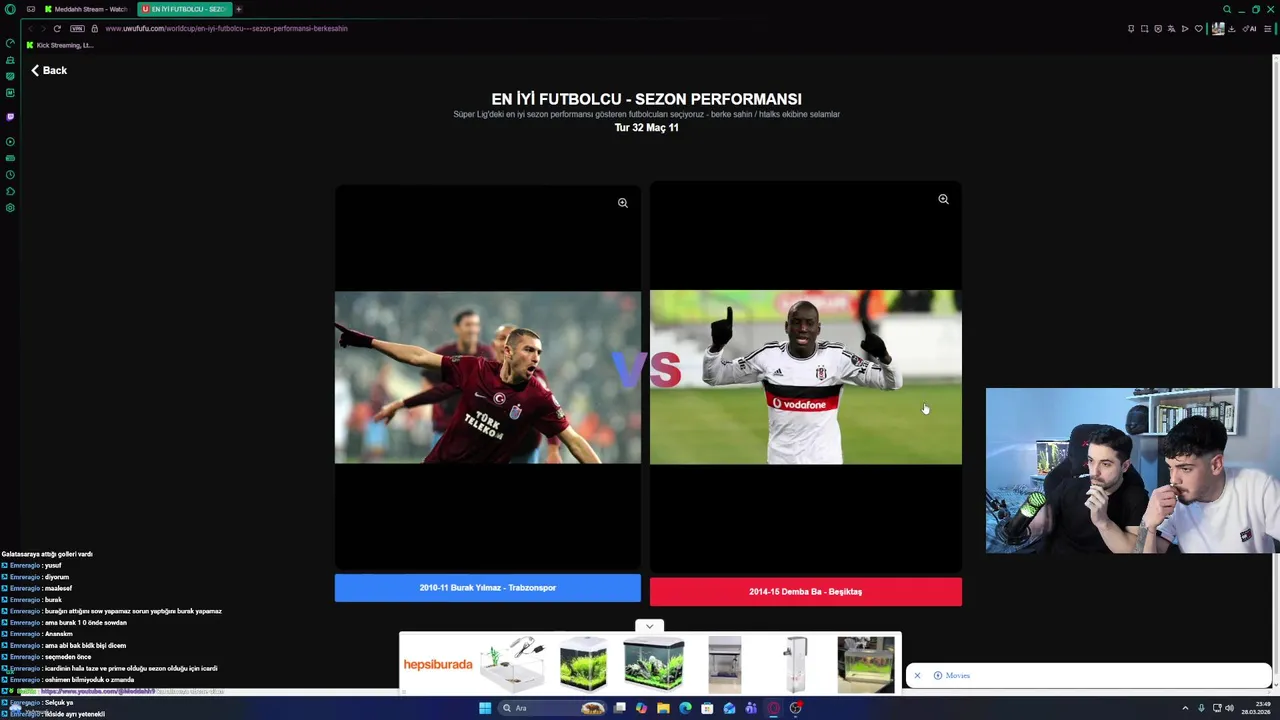This screenshot has height=720, width=1280.
Task: Open ad blocker shield in toolbar
Action: (1158, 29)
